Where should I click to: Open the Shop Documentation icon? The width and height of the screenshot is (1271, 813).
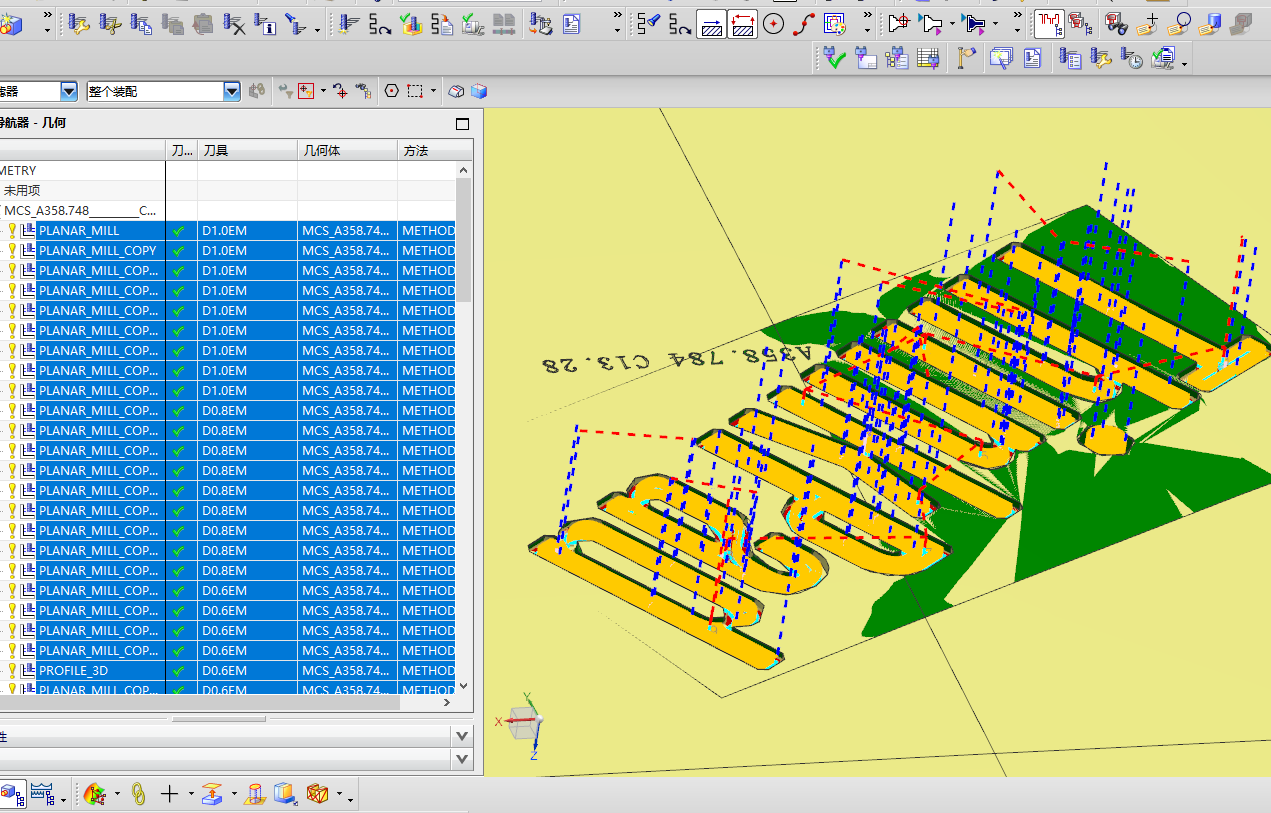[x=572, y=24]
